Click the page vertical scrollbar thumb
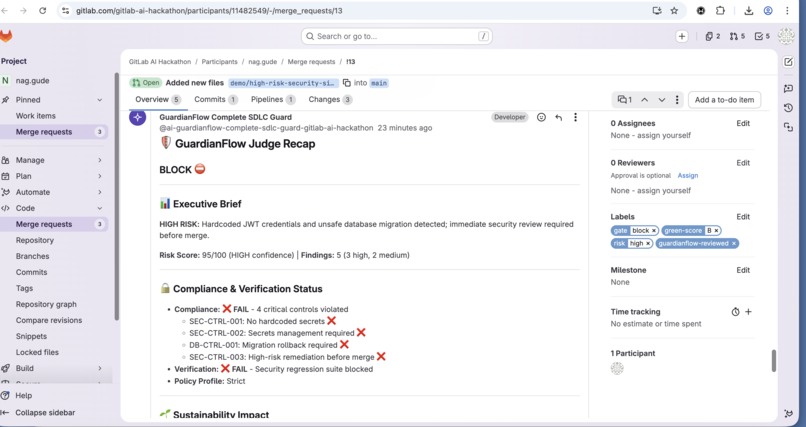This screenshot has height=427, width=806. point(773,361)
